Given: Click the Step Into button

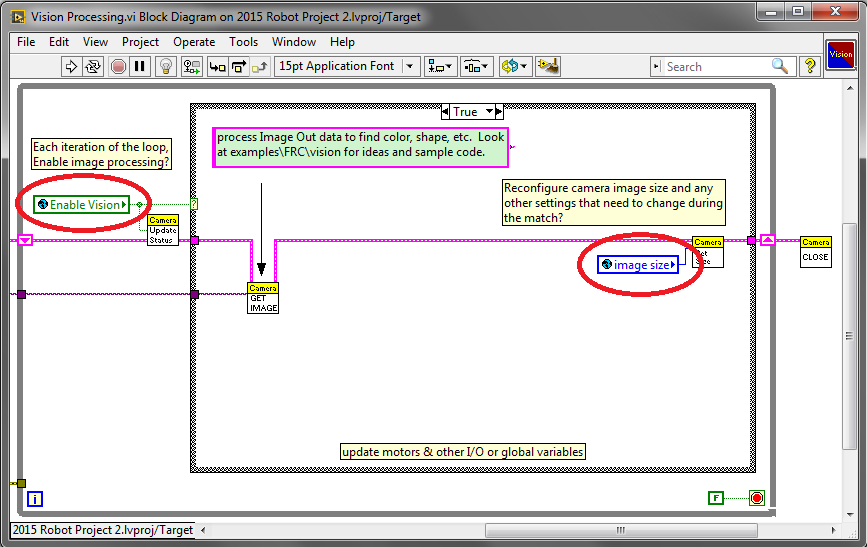Looking at the screenshot, I should click(217, 66).
